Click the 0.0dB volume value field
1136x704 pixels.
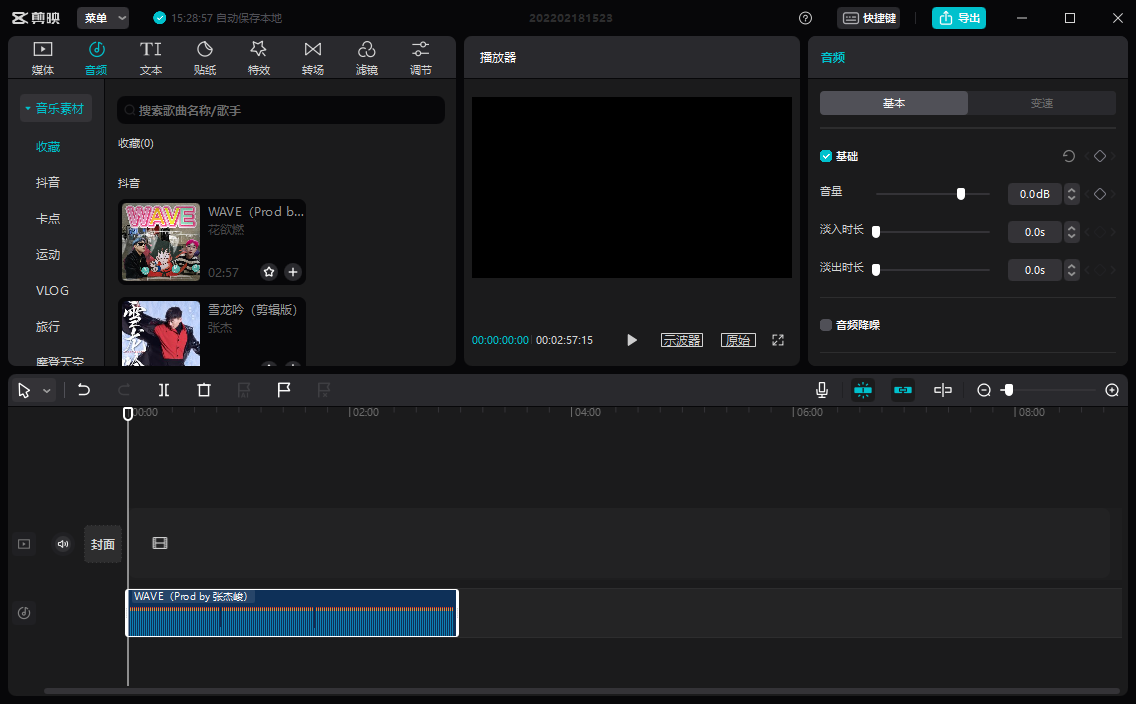pos(1035,193)
